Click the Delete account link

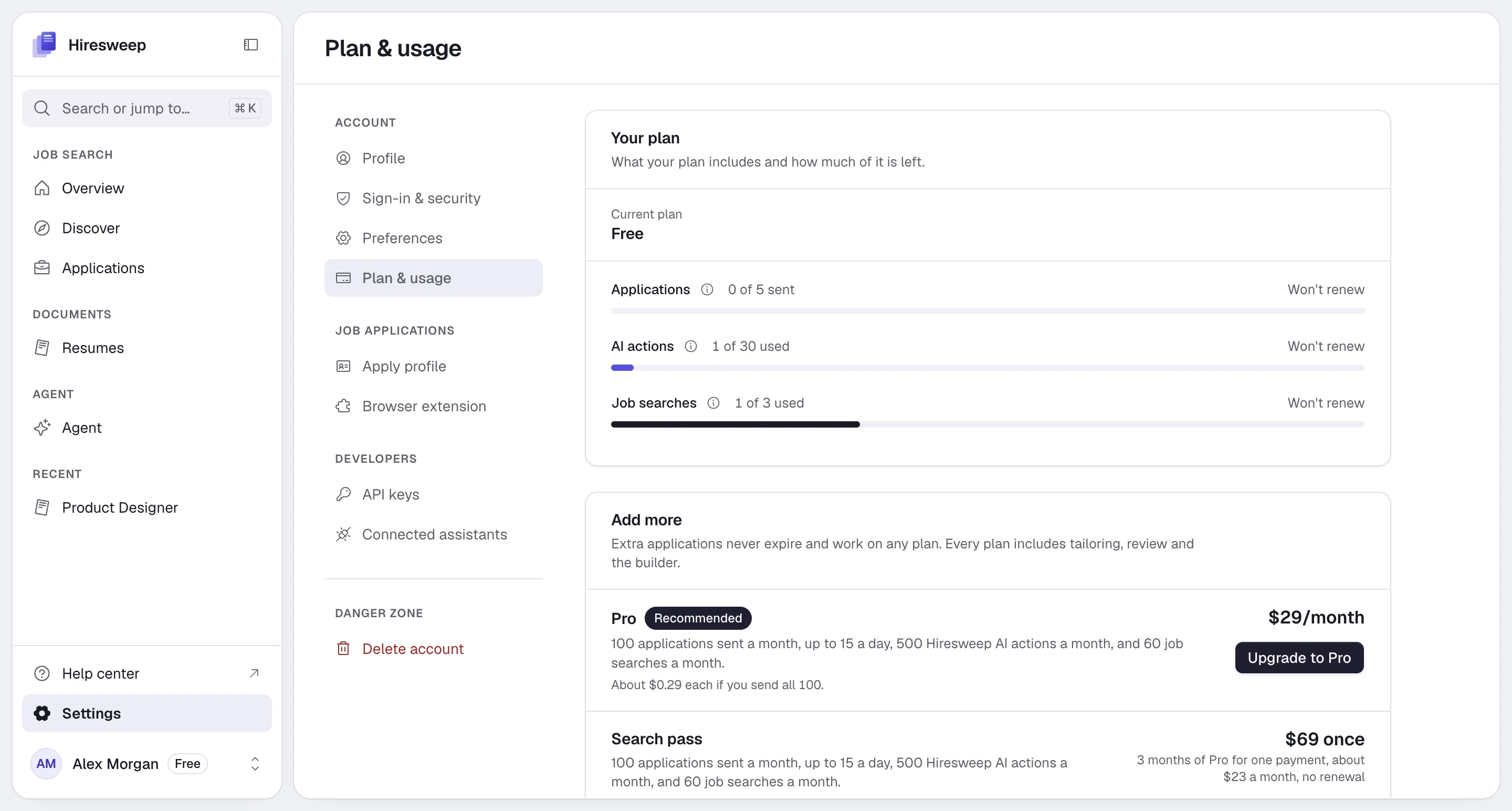[433, 648]
